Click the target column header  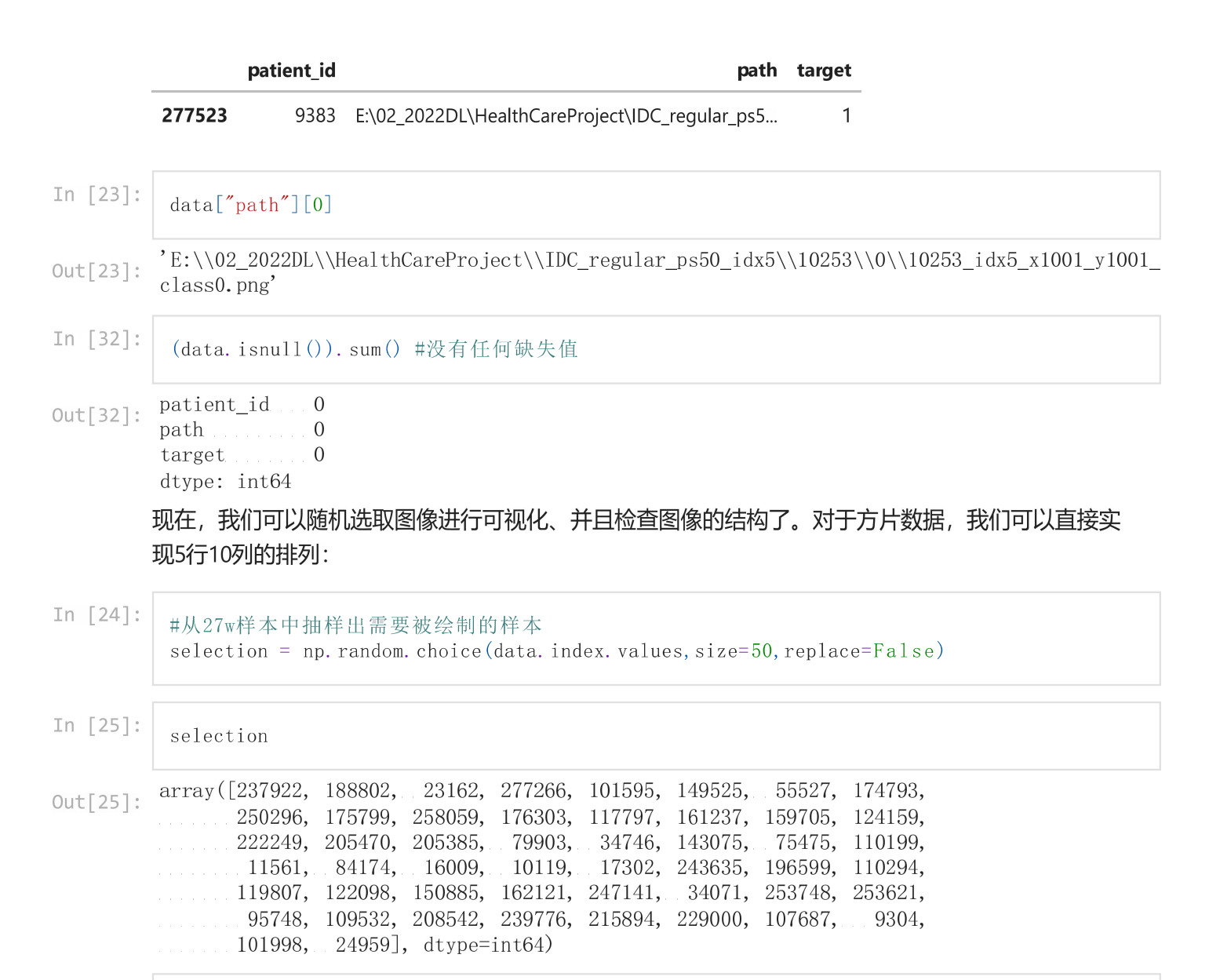(x=824, y=71)
